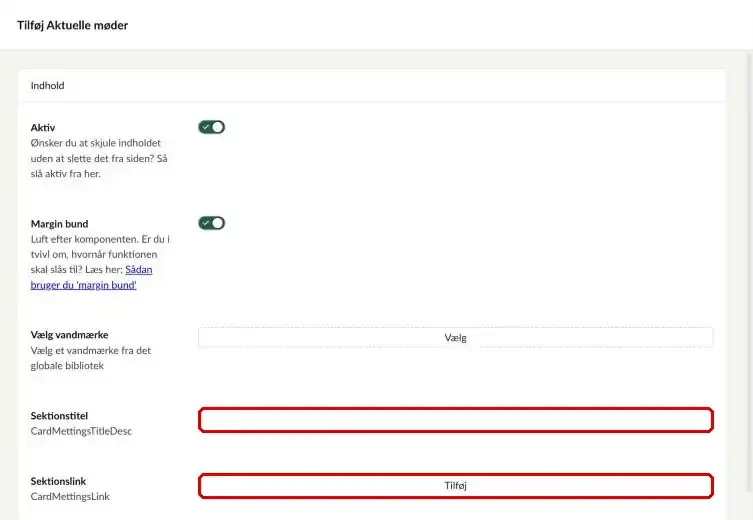Turn off the Aktiv toggle
The height and width of the screenshot is (520, 753).
tap(211, 127)
